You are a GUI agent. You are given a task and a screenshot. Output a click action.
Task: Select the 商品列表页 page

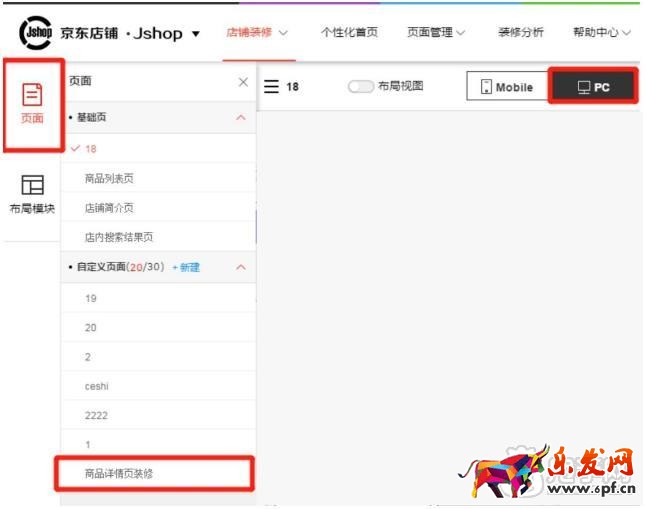[109, 178]
